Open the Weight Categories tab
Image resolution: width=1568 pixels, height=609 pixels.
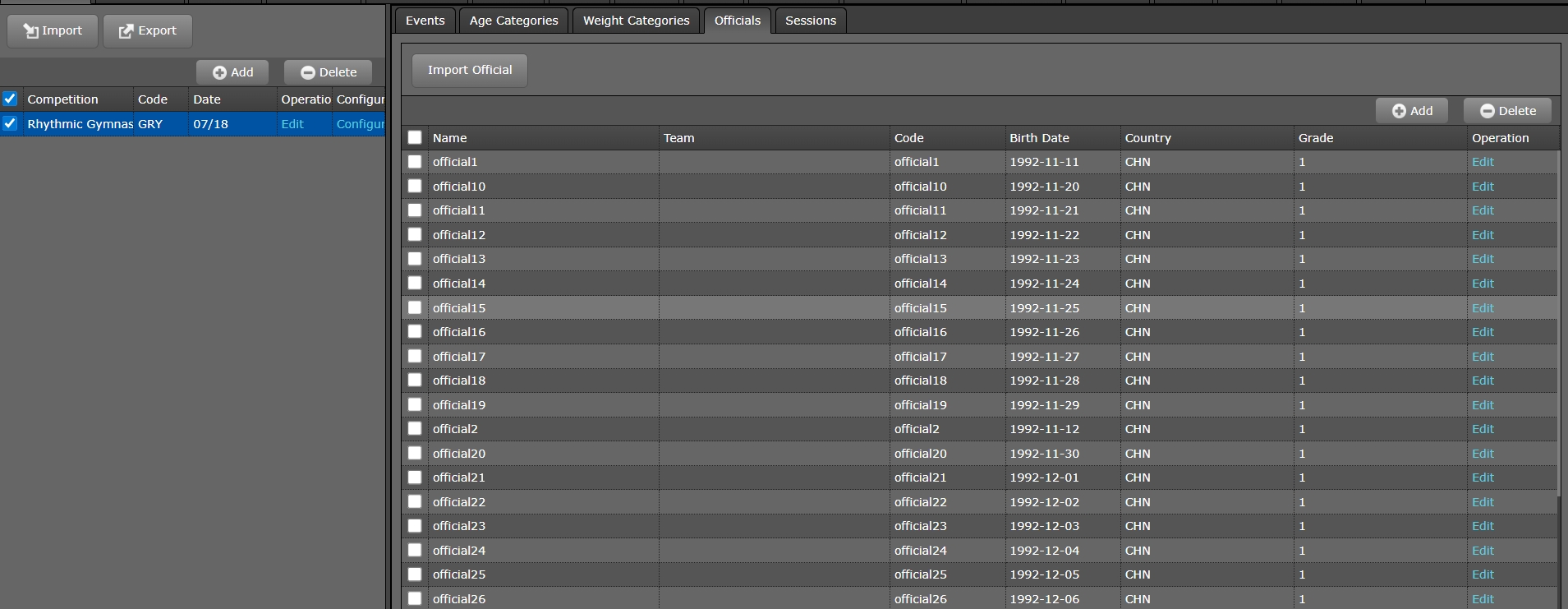(636, 21)
